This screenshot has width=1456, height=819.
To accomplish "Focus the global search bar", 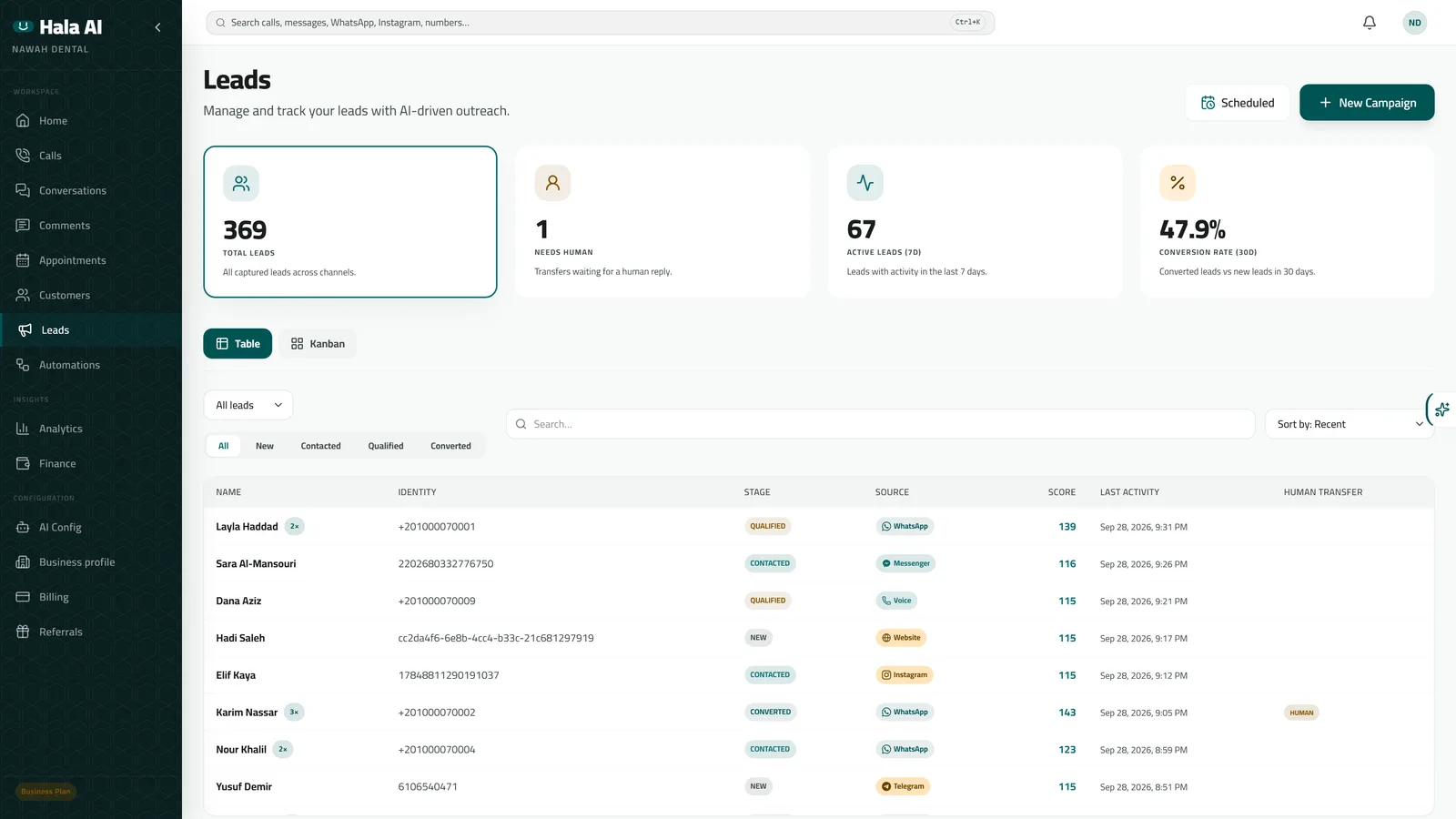I will tap(600, 23).
